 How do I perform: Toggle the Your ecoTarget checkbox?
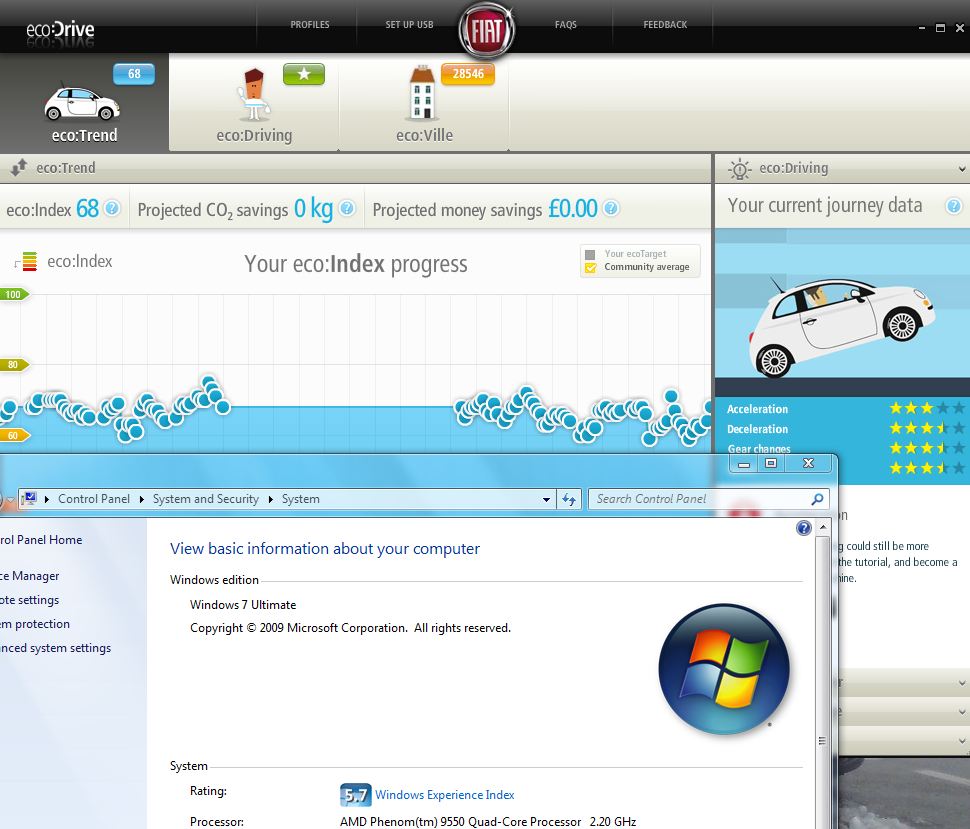[x=590, y=255]
